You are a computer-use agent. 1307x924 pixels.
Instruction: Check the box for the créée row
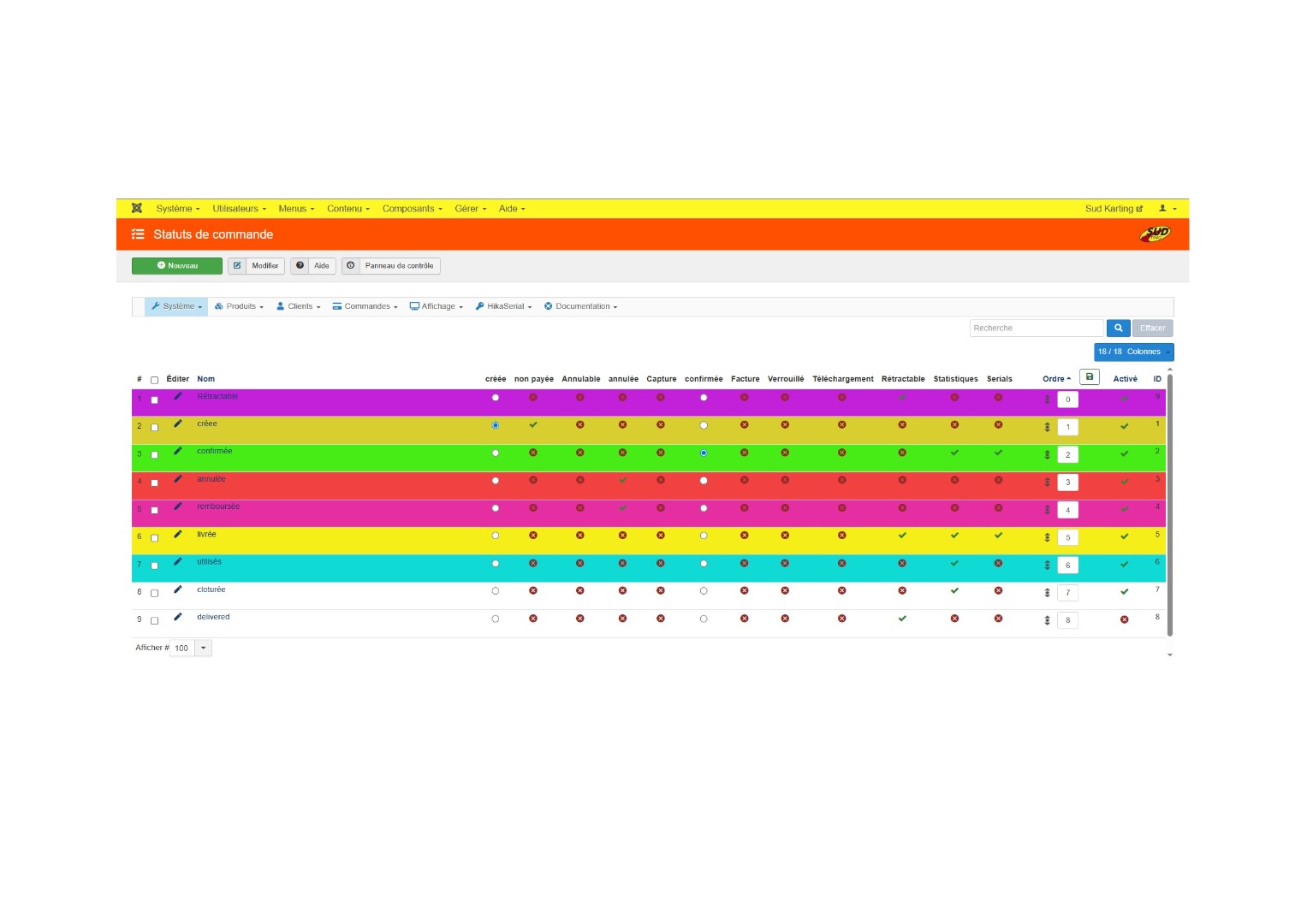tap(155, 427)
